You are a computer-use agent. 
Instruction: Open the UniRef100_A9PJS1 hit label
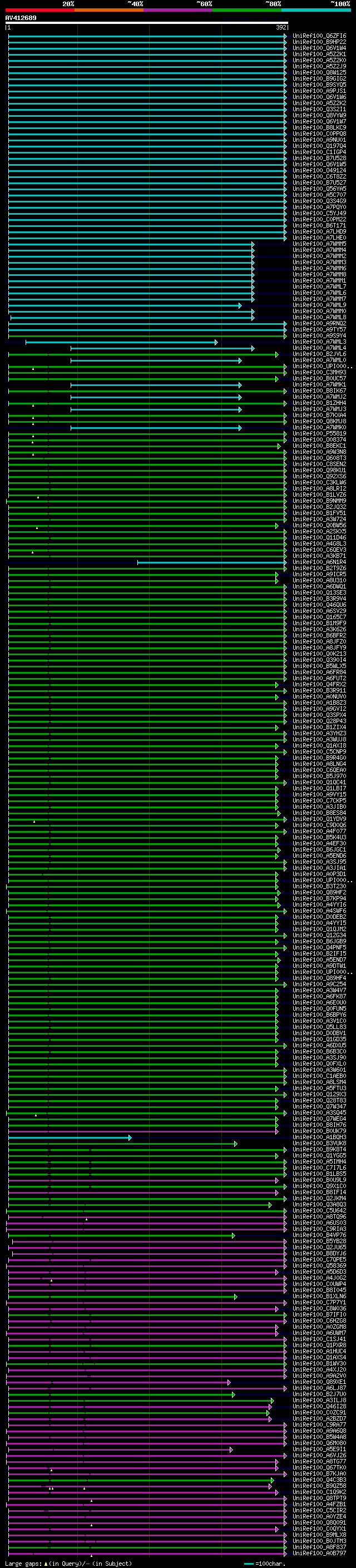pos(319,91)
